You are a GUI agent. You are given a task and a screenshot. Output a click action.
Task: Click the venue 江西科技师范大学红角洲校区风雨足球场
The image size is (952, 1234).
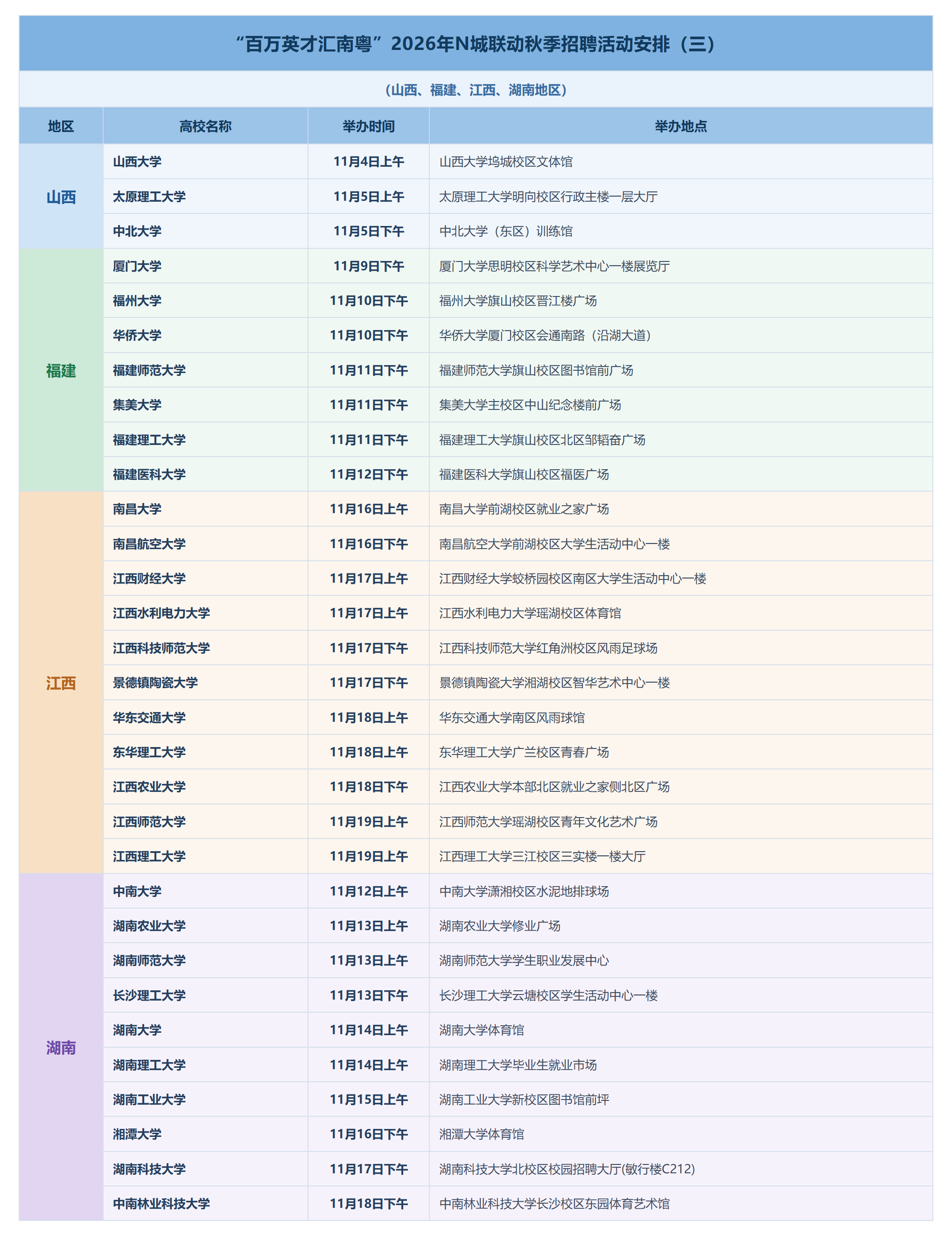(548, 648)
